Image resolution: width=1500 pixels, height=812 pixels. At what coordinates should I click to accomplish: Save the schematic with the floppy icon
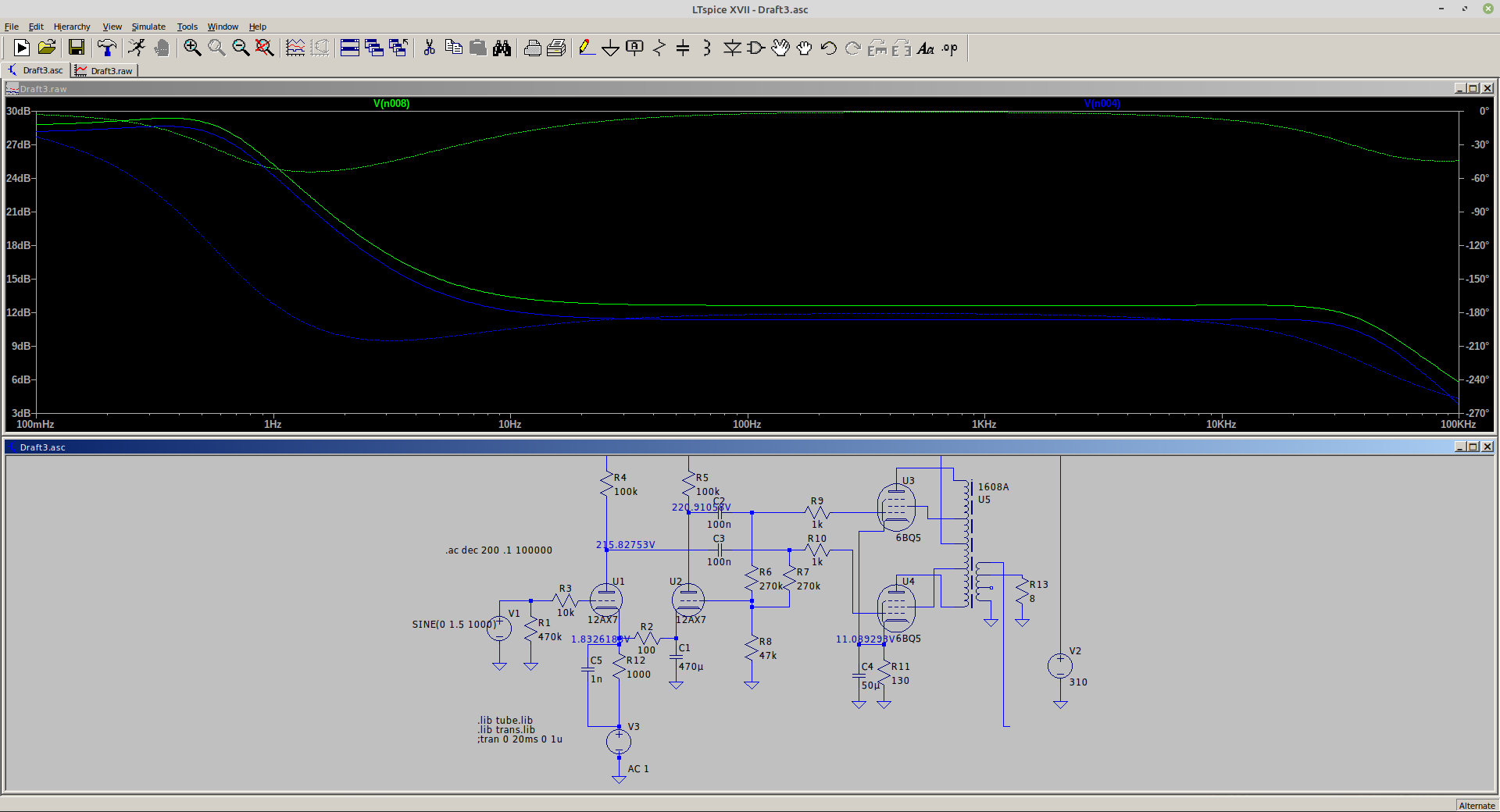tap(77, 48)
